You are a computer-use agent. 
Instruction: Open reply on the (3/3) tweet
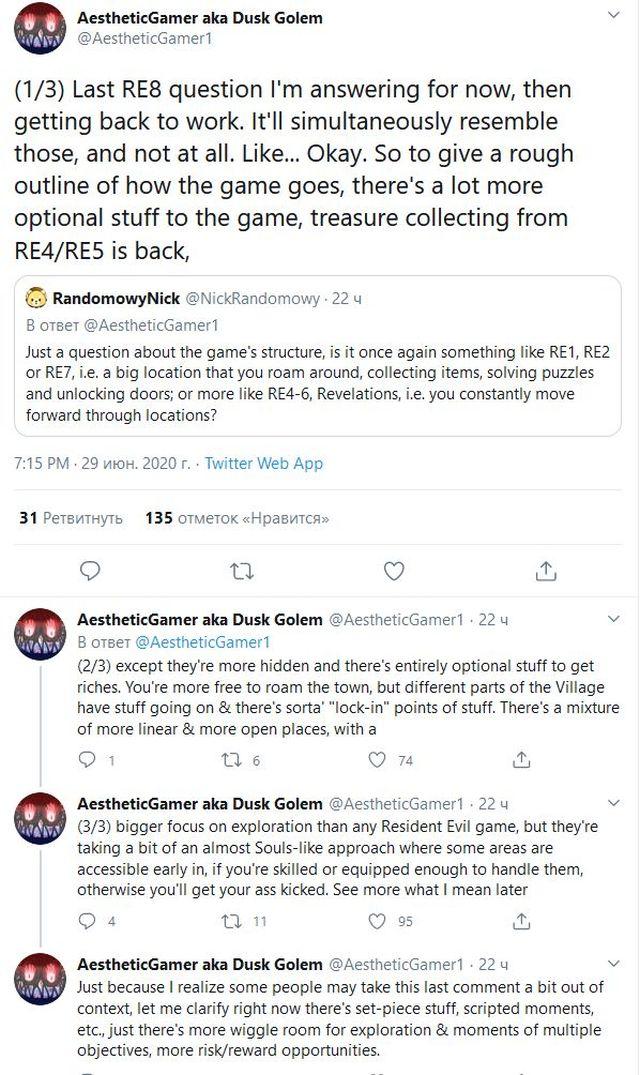89,921
